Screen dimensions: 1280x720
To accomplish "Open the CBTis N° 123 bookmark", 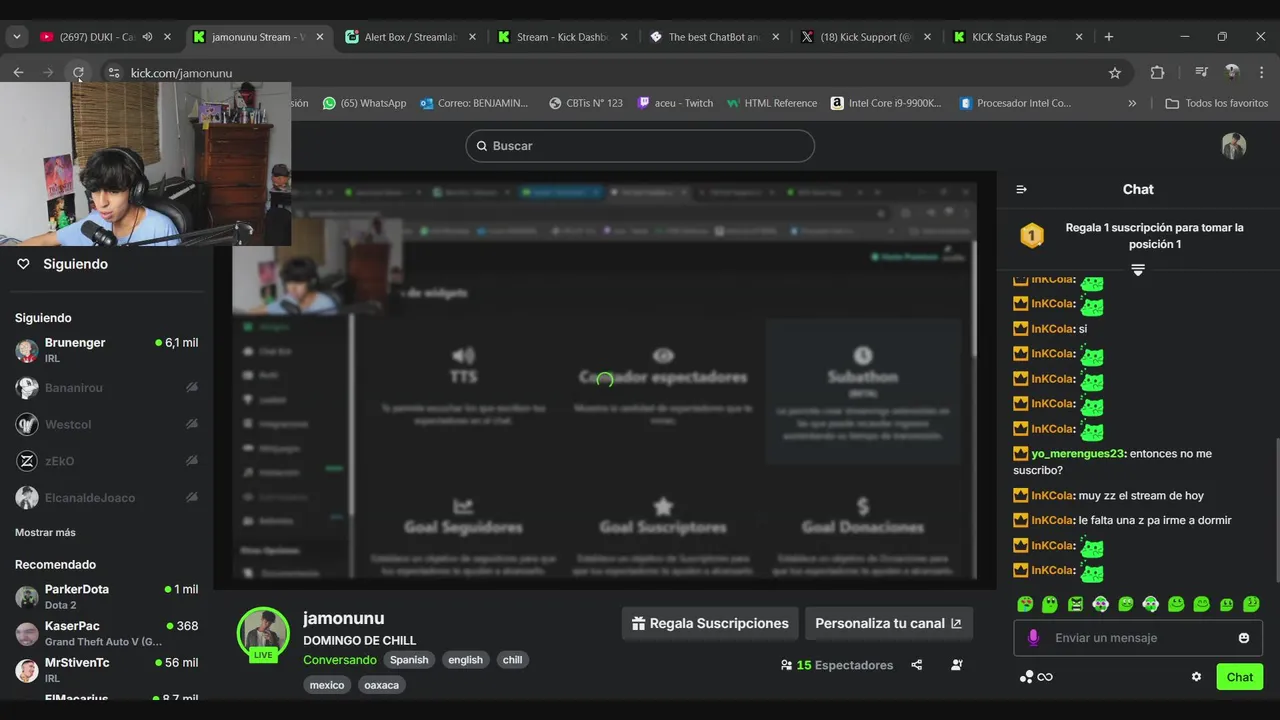I will click(586, 103).
